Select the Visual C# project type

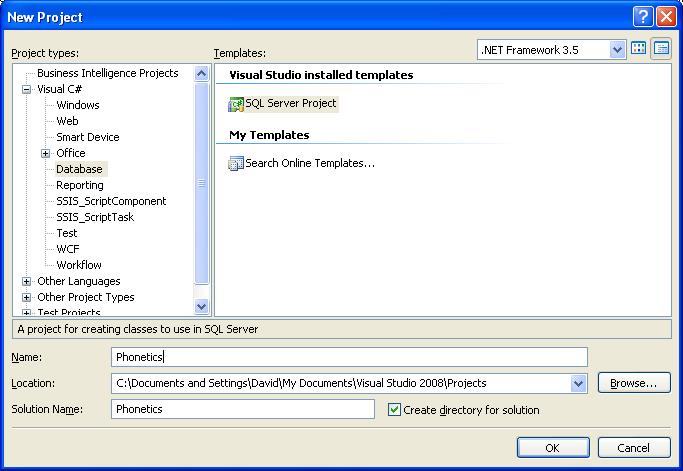coord(59,89)
